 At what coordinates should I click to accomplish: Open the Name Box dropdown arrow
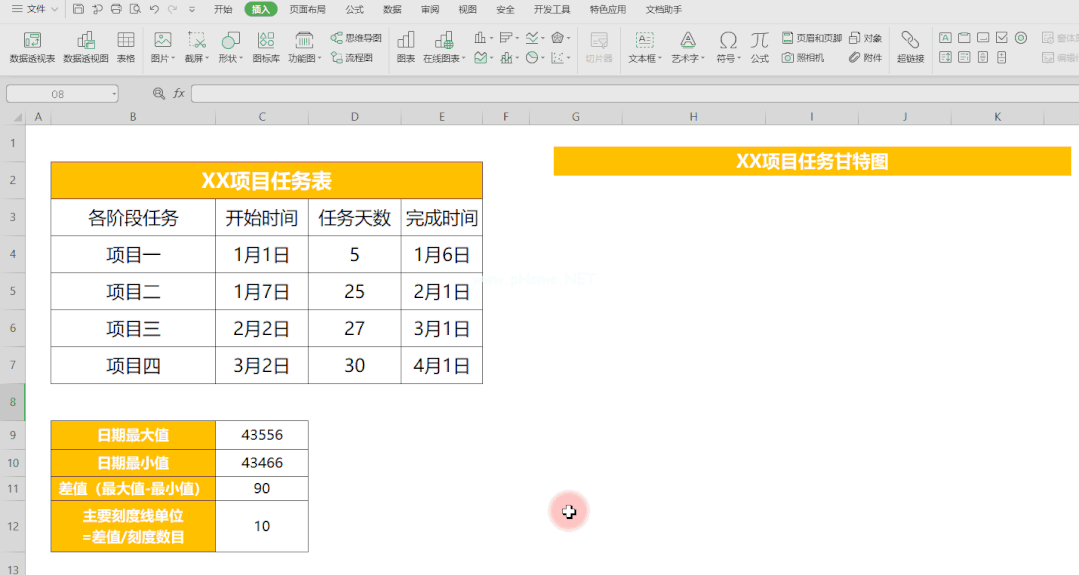click(114, 94)
